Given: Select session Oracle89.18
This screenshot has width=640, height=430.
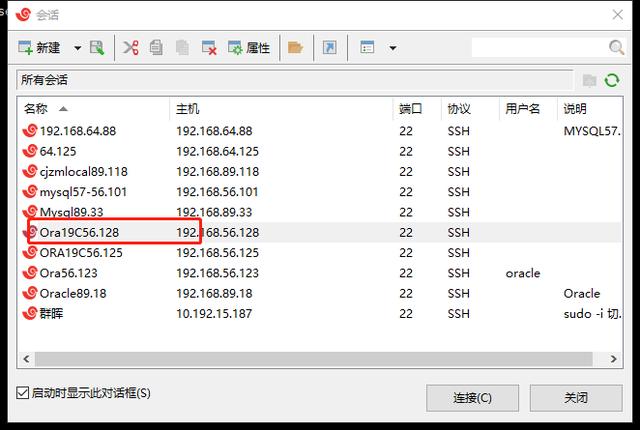Looking at the screenshot, I should 73,293.
